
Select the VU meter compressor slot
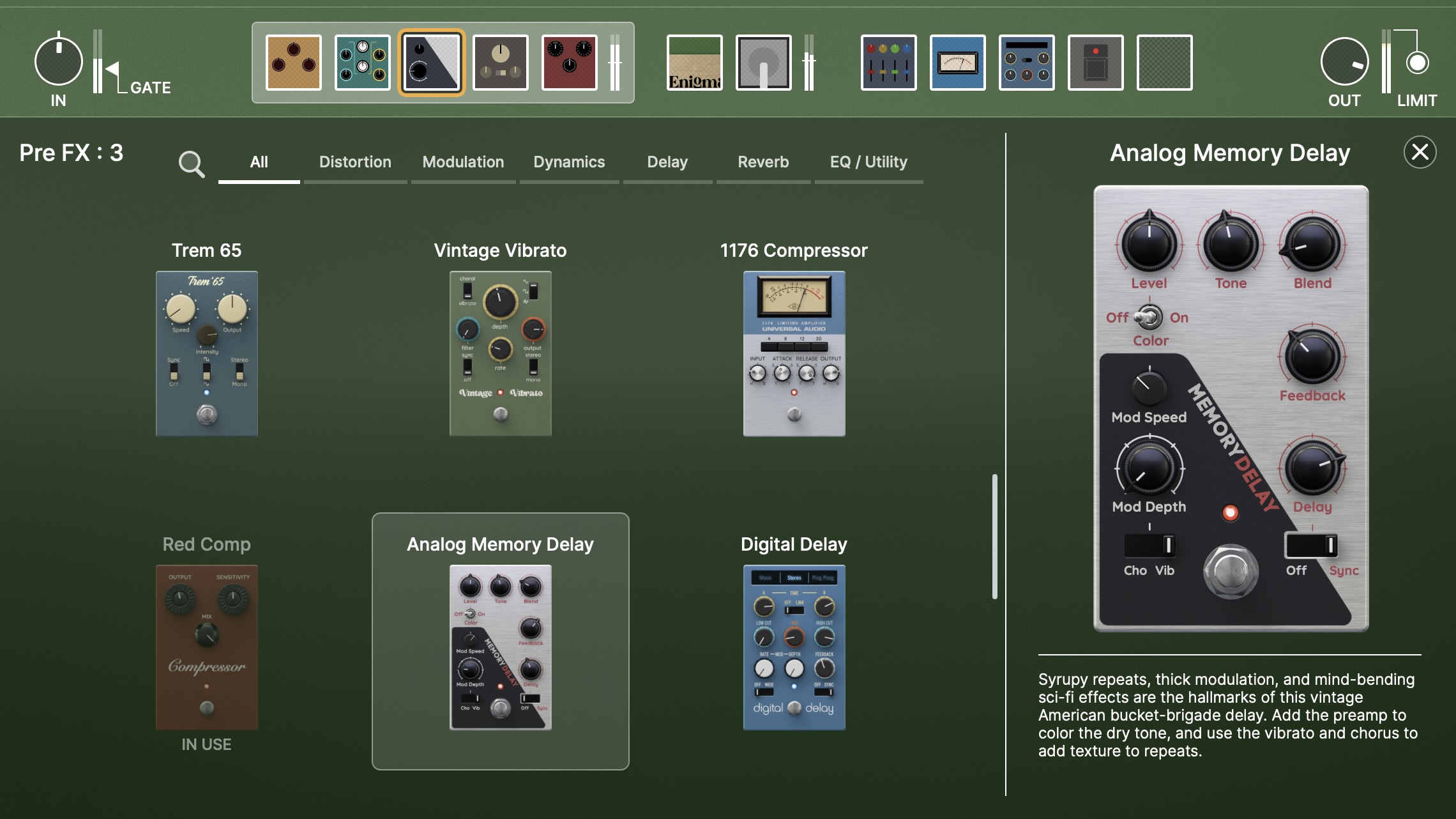(x=958, y=62)
